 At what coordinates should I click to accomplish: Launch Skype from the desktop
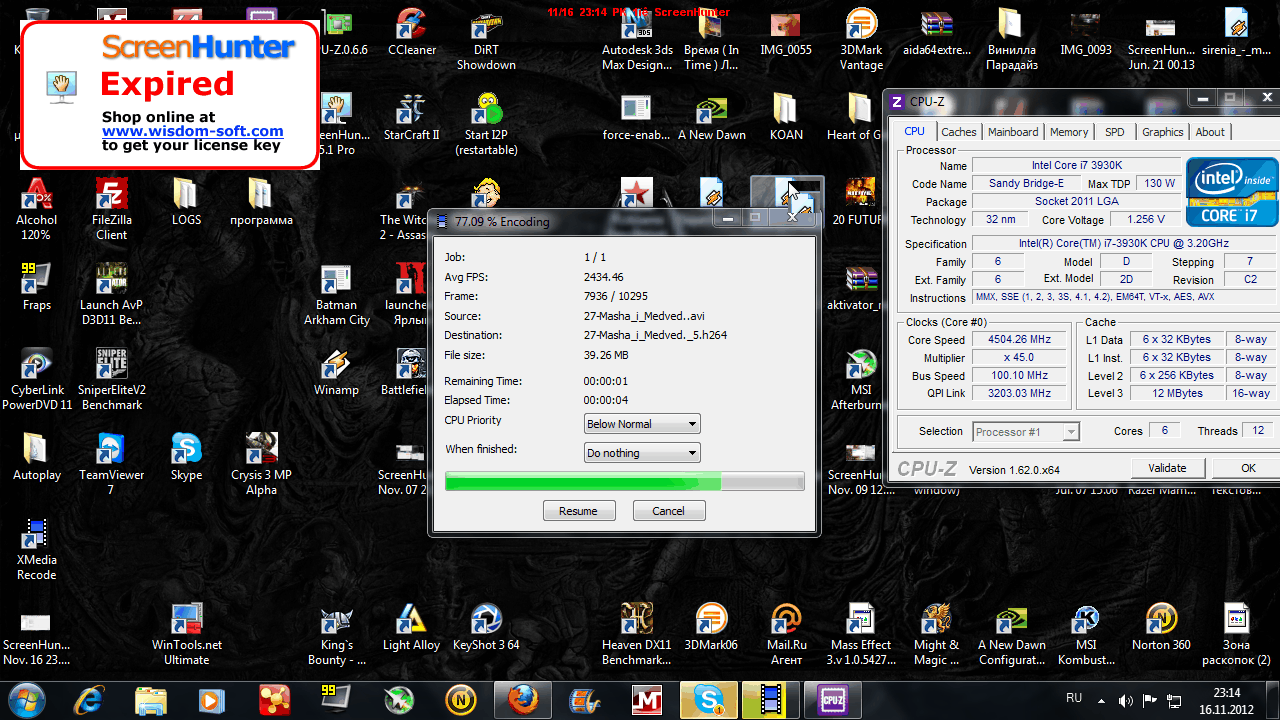(186, 452)
